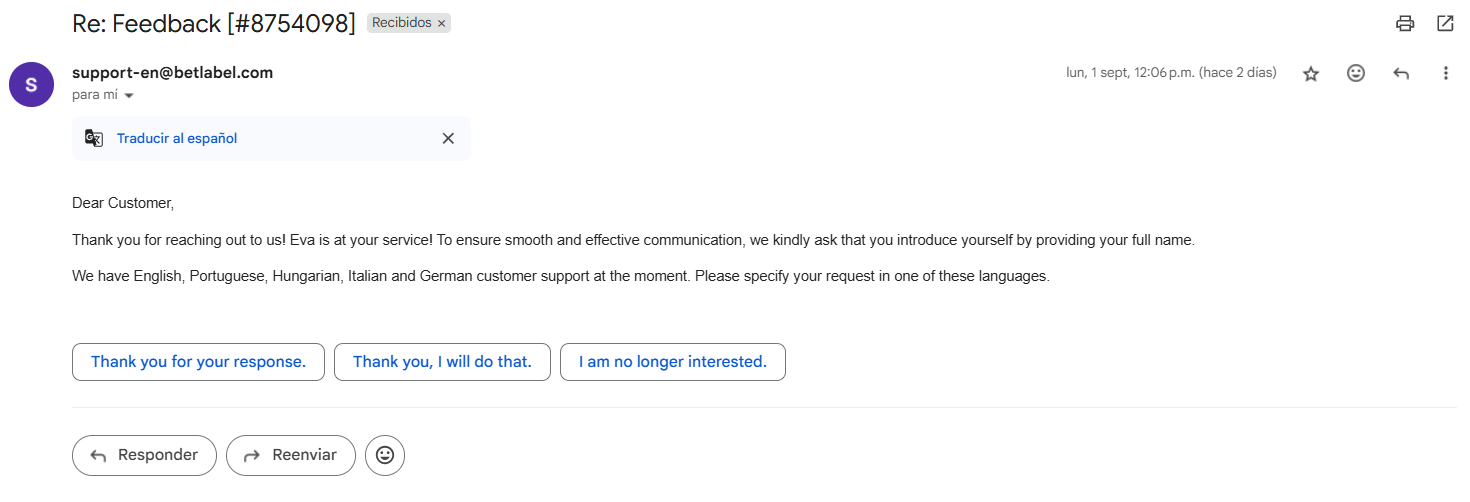Select smart reply 'Thank you for your response.'

point(198,362)
